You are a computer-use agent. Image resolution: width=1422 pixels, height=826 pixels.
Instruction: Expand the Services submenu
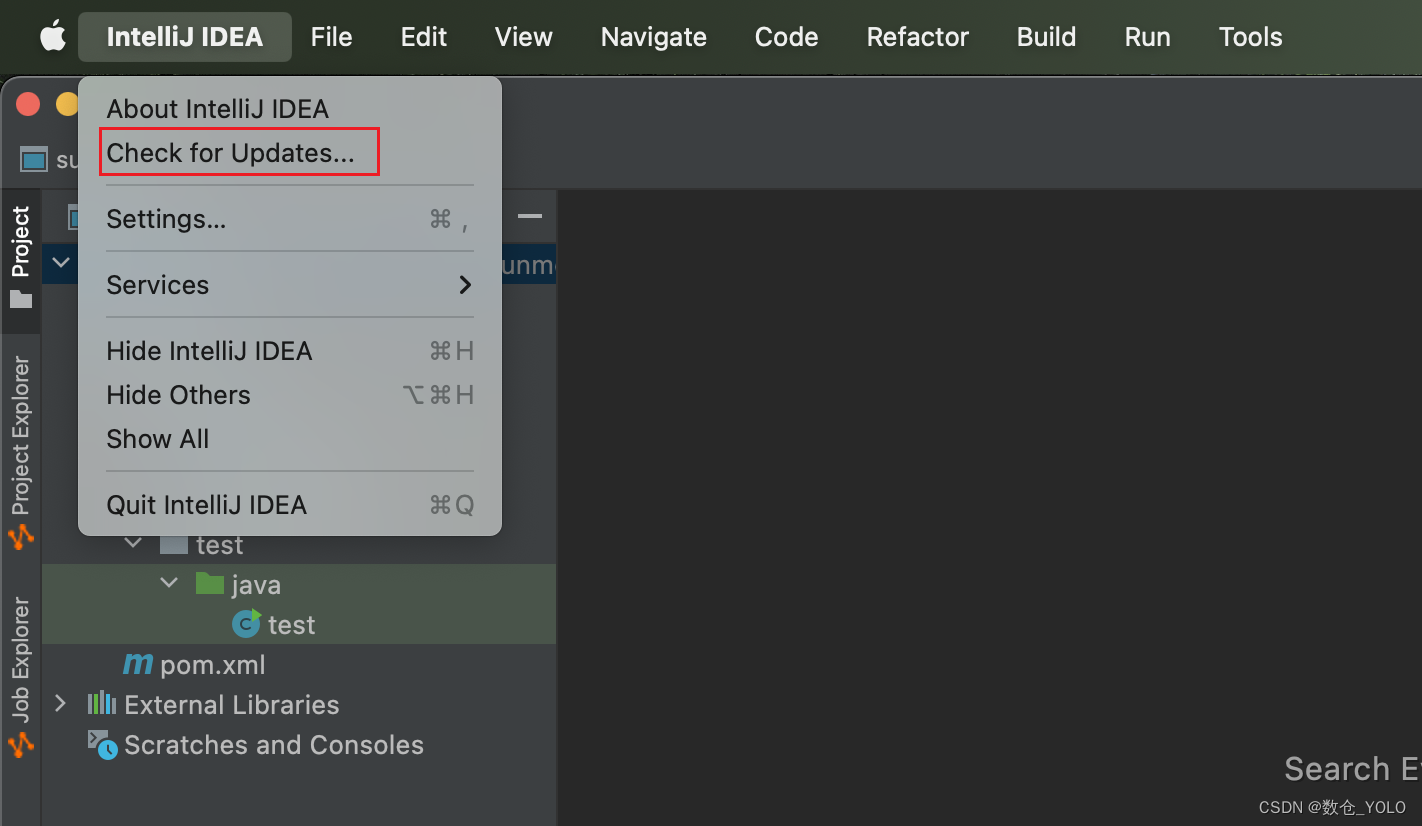coord(290,285)
